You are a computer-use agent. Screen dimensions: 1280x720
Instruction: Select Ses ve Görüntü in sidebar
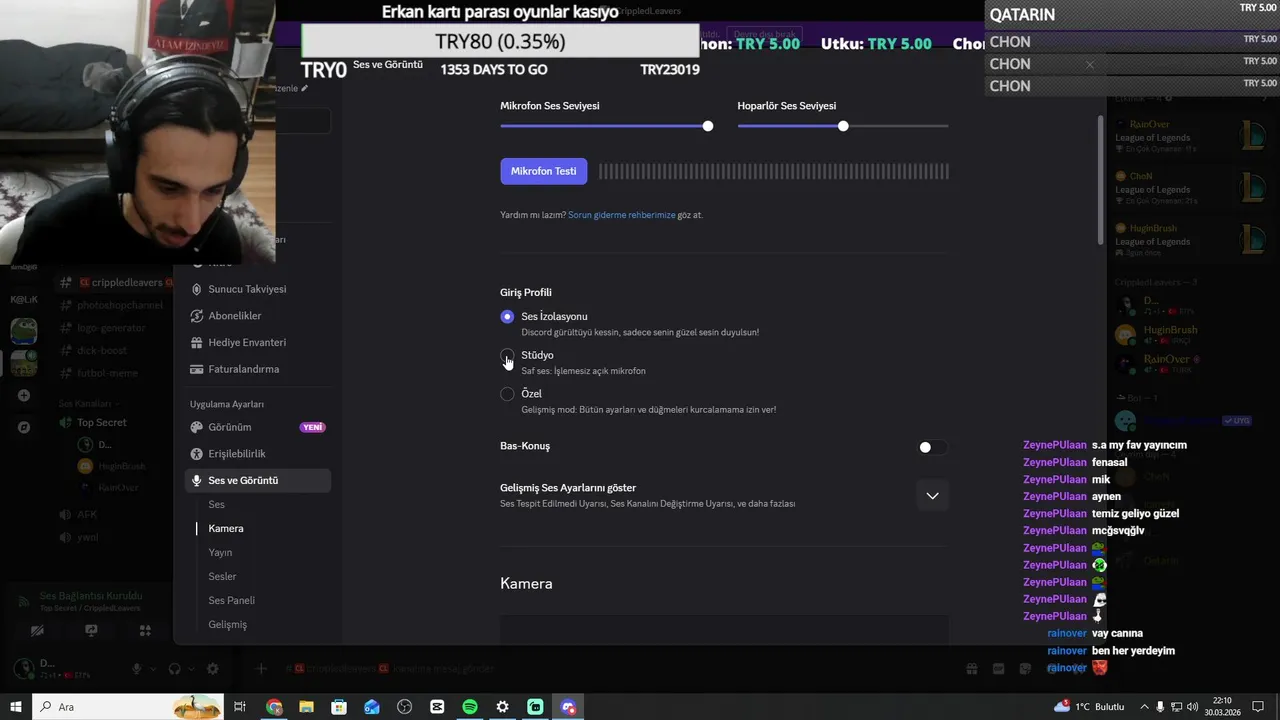click(x=258, y=481)
